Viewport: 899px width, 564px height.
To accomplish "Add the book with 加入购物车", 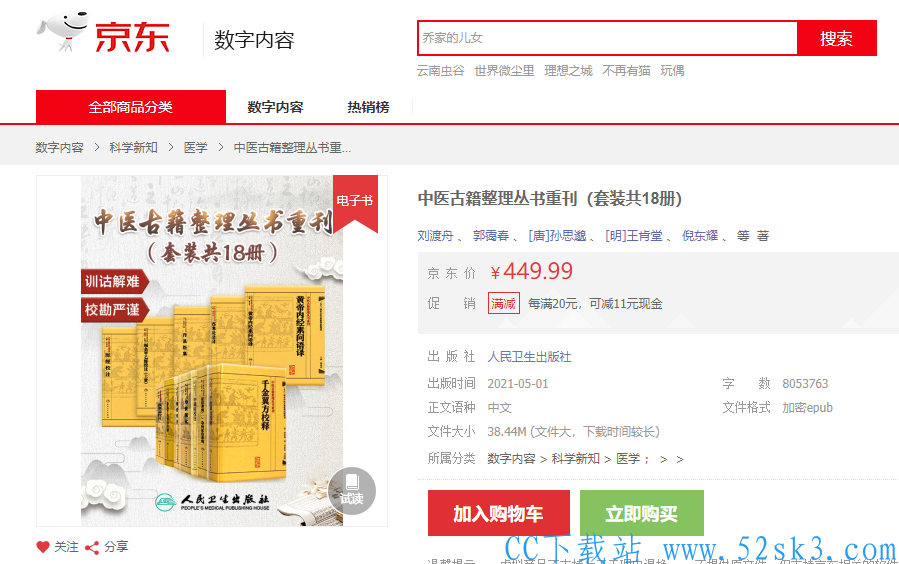I will coord(499,513).
